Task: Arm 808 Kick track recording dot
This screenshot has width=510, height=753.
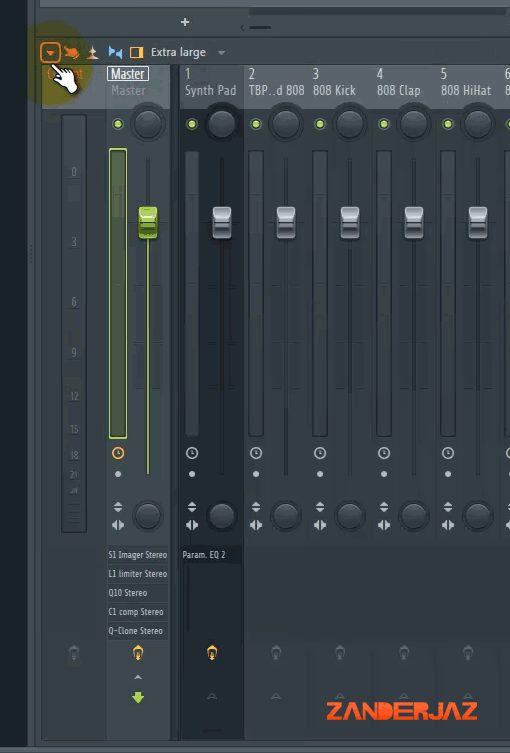Action: pyautogui.click(x=320, y=474)
